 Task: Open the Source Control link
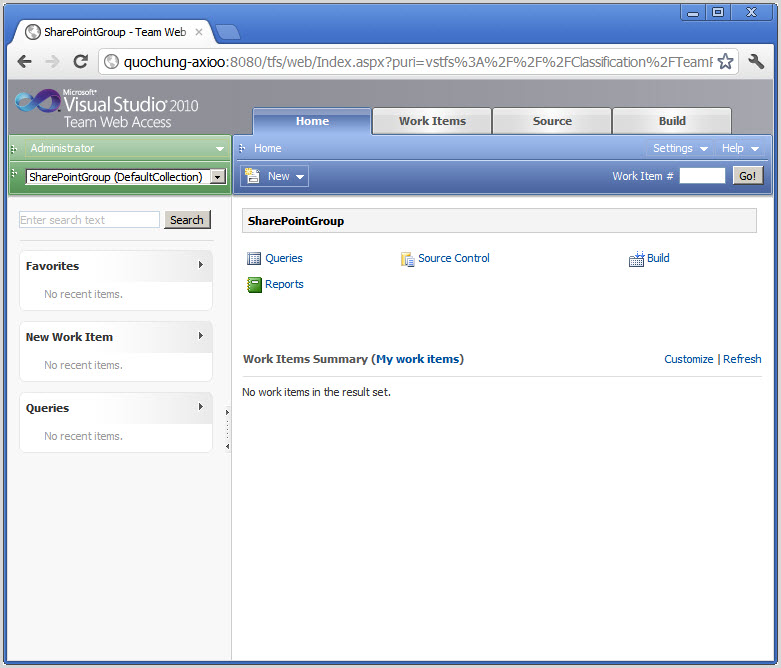454,258
